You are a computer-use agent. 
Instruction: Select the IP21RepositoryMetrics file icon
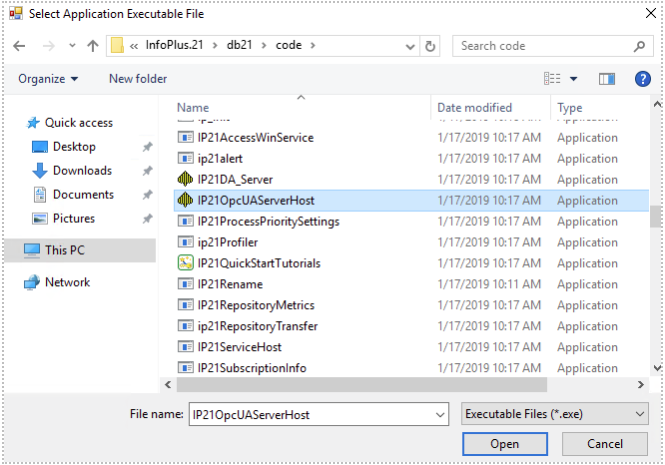185,305
